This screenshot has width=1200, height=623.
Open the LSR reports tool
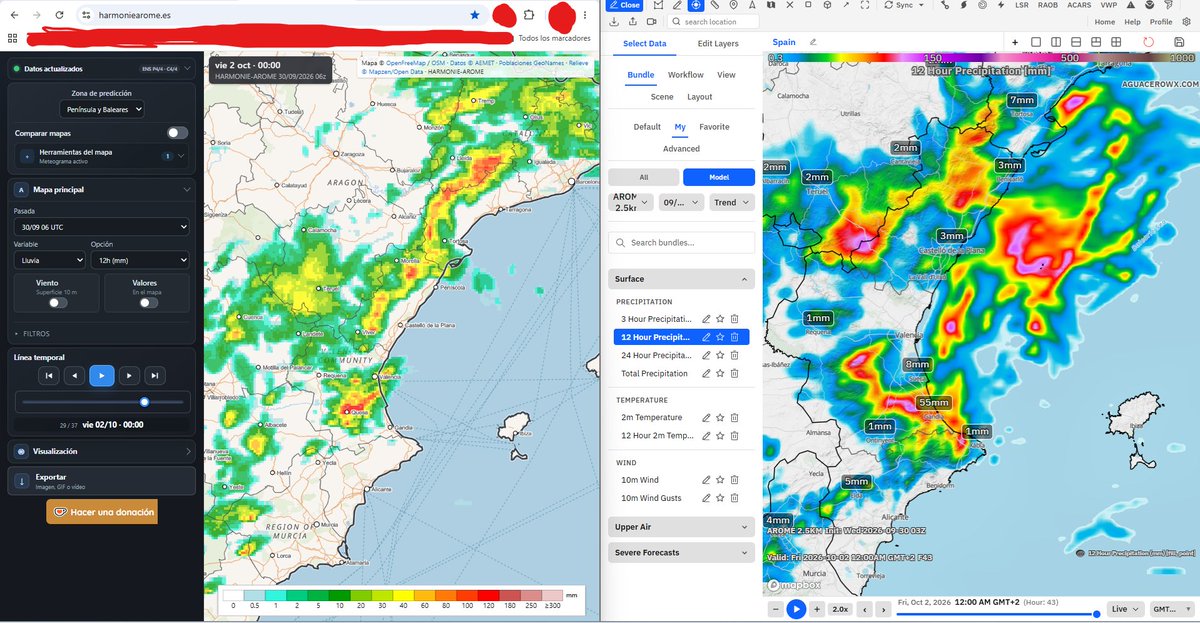[1022, 5]
